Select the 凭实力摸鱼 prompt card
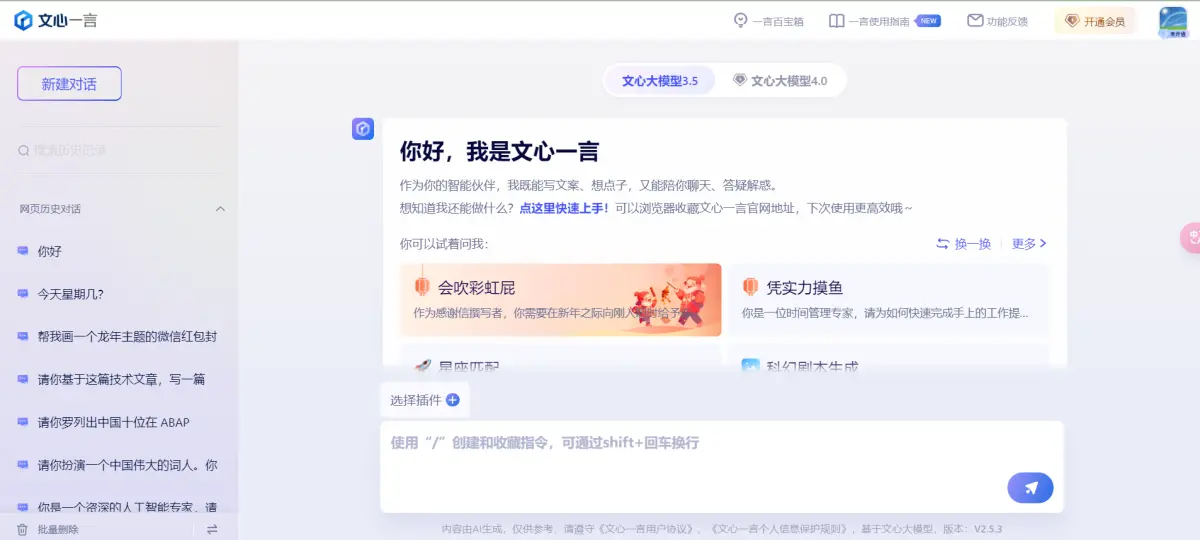This screenshot has width=1200, height=540. pyautogui.click(x=888, y=300)
